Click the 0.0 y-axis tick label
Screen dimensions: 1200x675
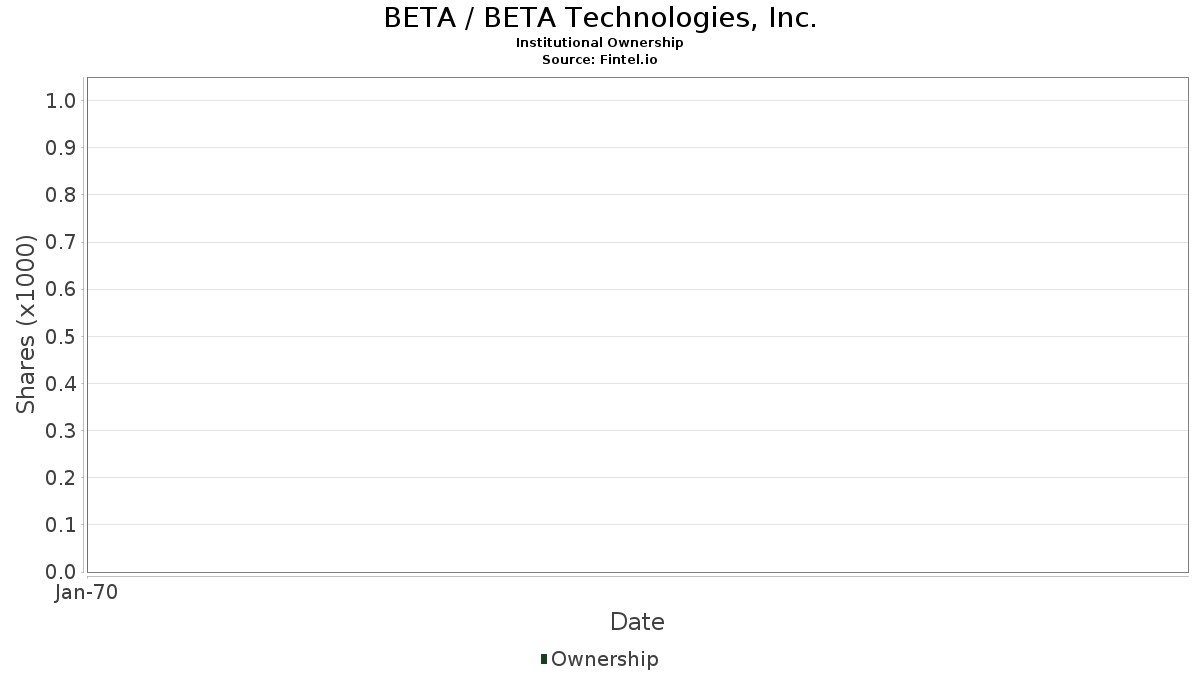tap(60, 572)
